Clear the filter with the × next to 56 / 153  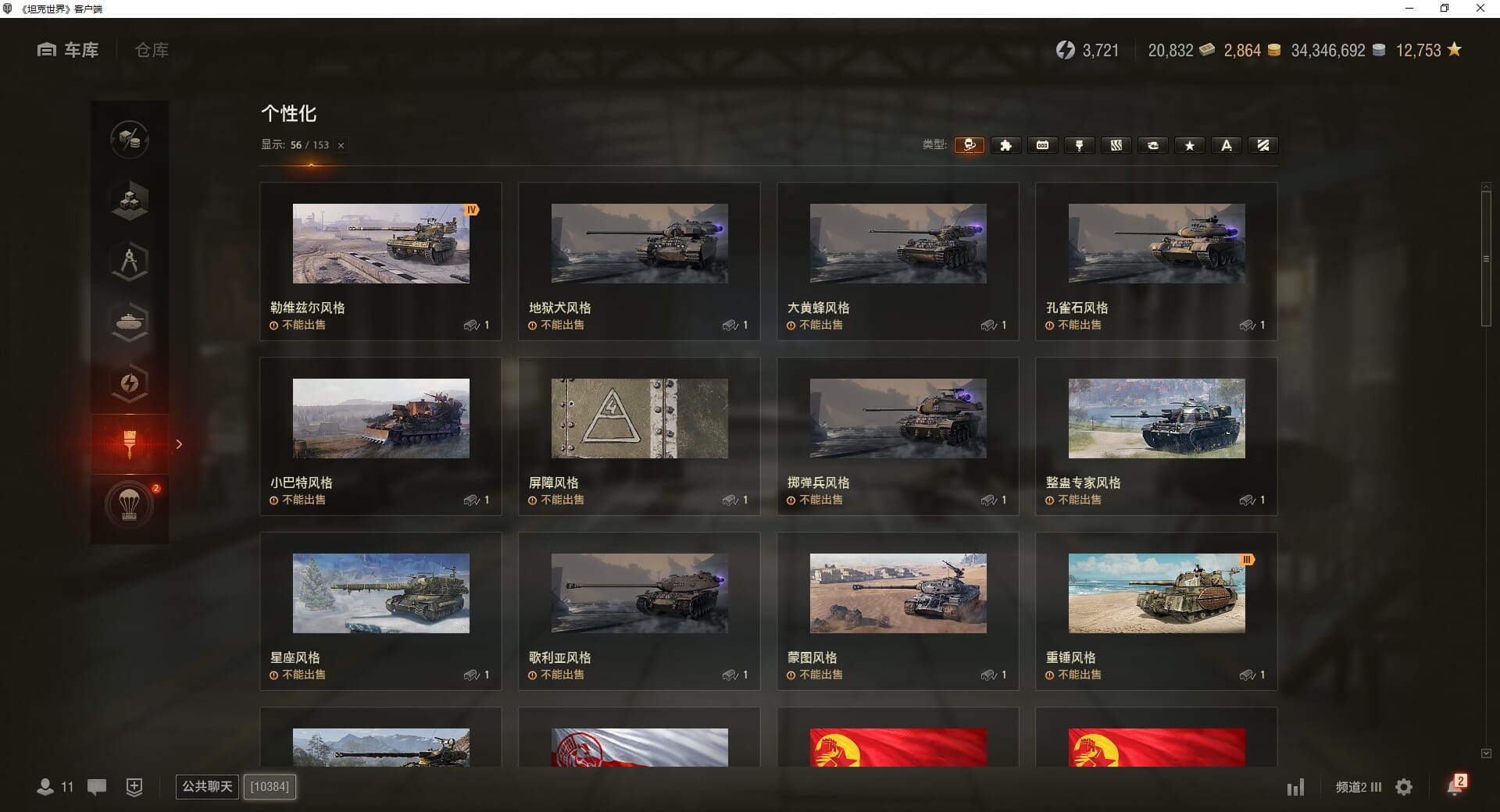coord(341,145)
